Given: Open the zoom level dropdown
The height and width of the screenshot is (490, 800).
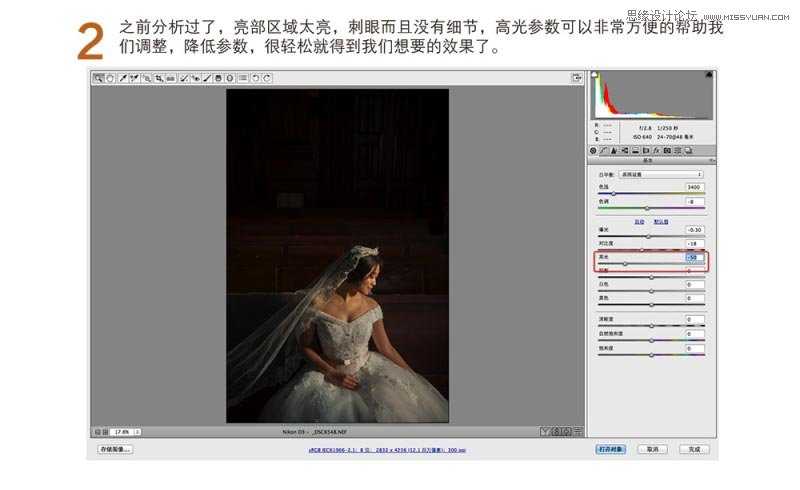Looking at the screenshot, I should pyautogui.click(x=137, y=432).
